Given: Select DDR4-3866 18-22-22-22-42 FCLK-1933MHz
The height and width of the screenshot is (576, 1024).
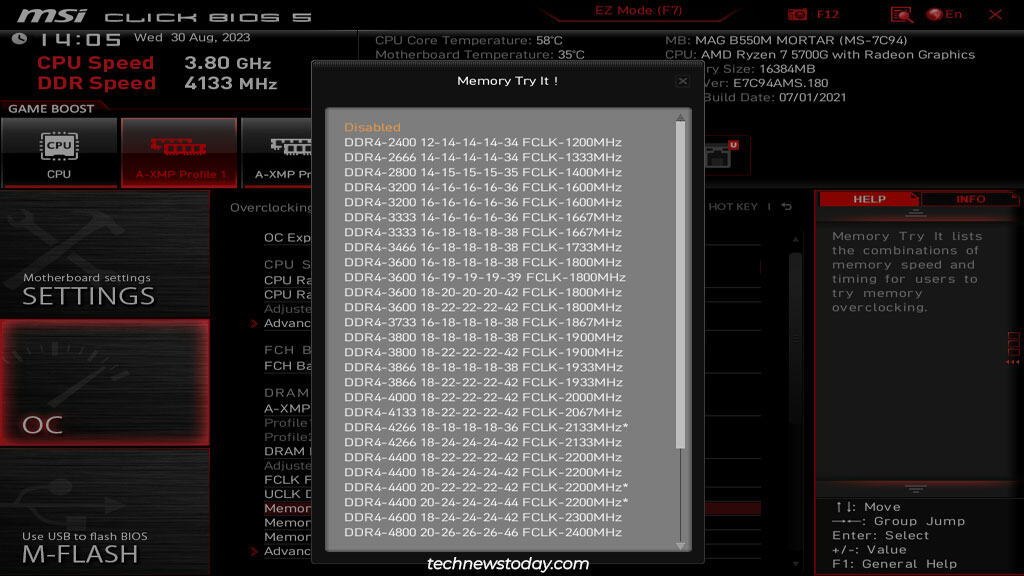Looking at the screenshot, I should pyautogui.click(x=483, y=383).
